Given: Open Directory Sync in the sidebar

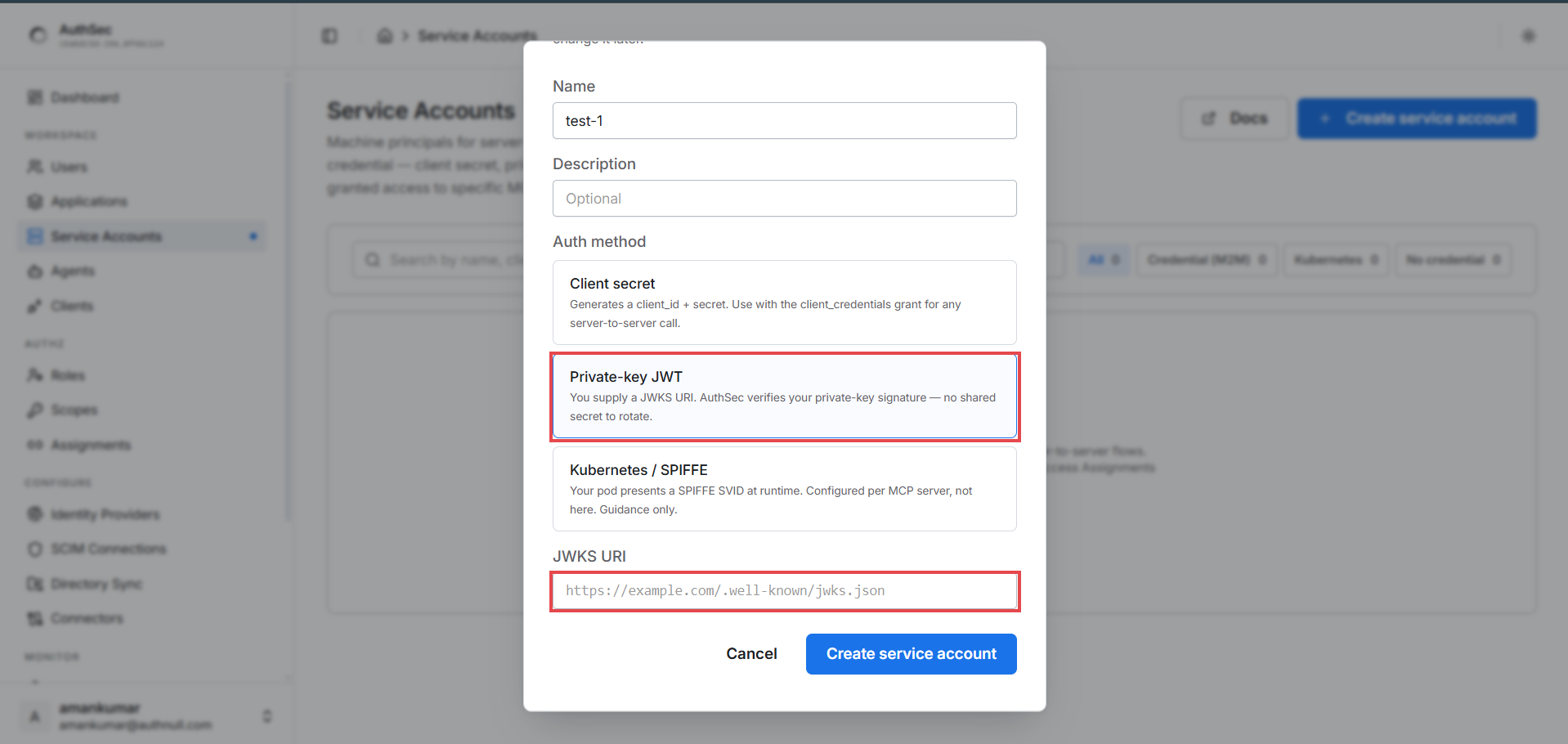Looking at the screenshot, I should tap(141, 584).
